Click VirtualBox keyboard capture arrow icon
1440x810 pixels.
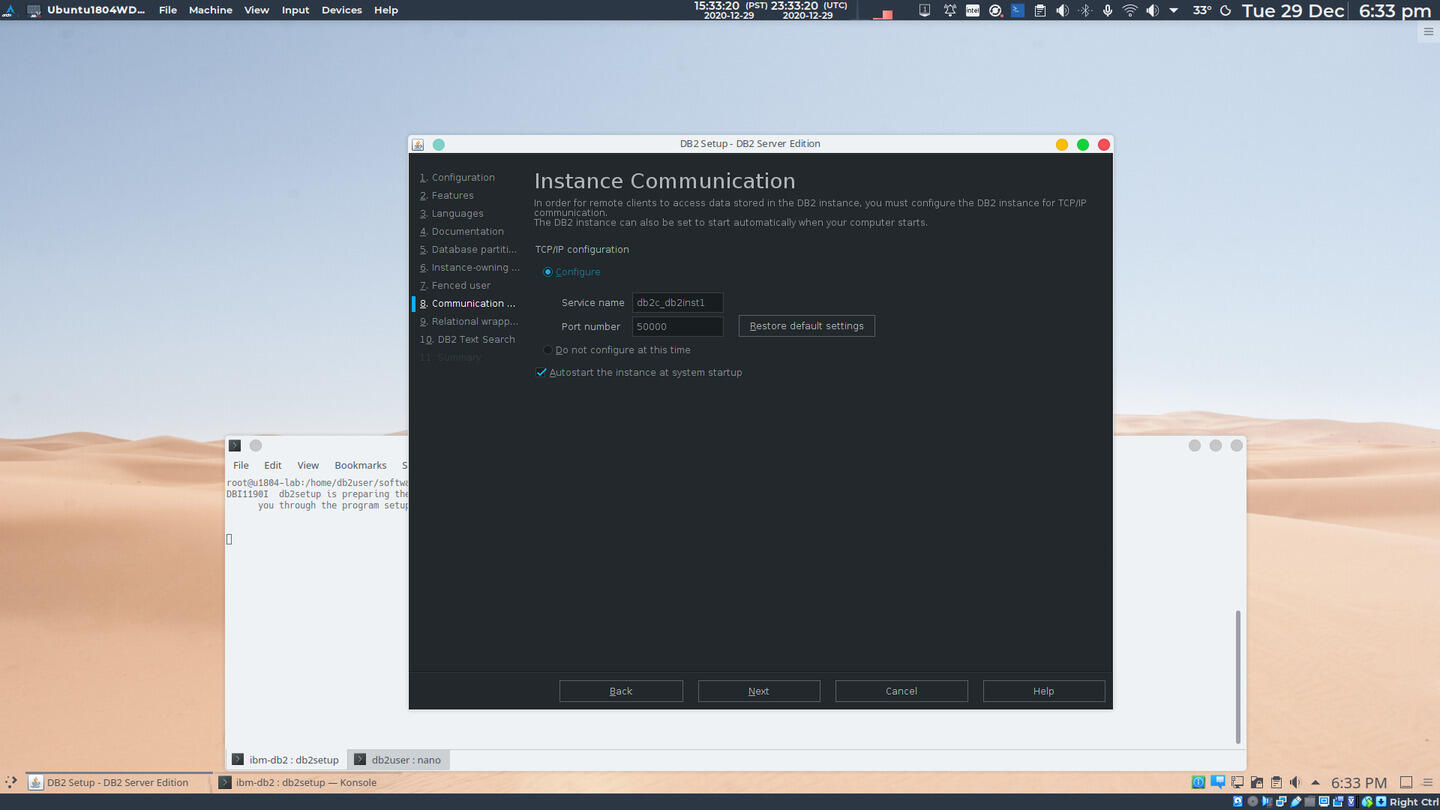pyautogui.click(x=1381, y=801)
